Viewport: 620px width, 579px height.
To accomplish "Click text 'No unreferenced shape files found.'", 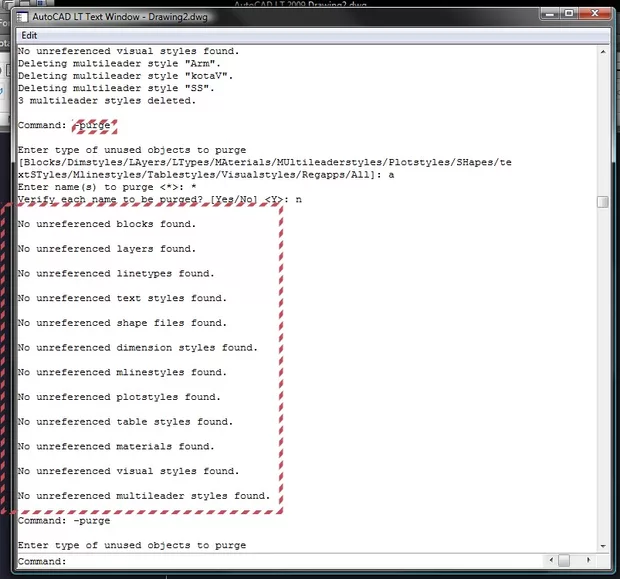I will tap(122, 323).
